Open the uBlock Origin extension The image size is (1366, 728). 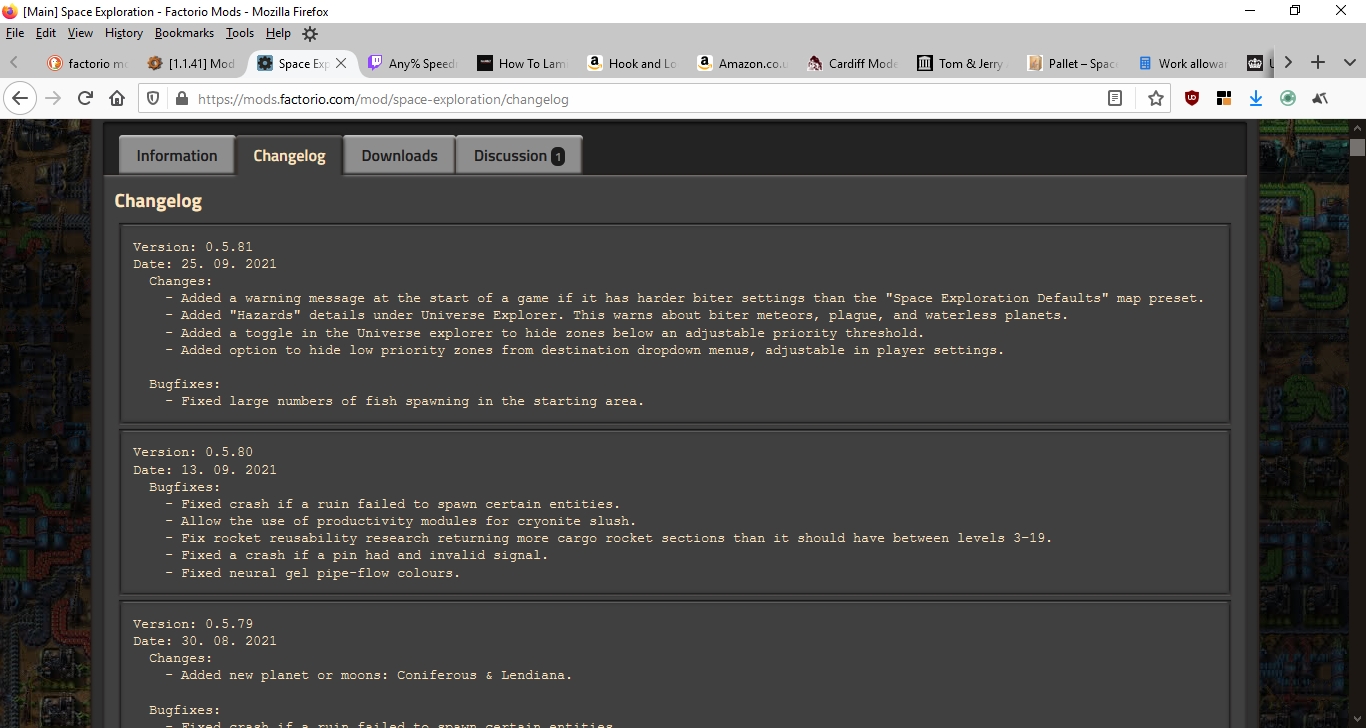[1192, 98]
